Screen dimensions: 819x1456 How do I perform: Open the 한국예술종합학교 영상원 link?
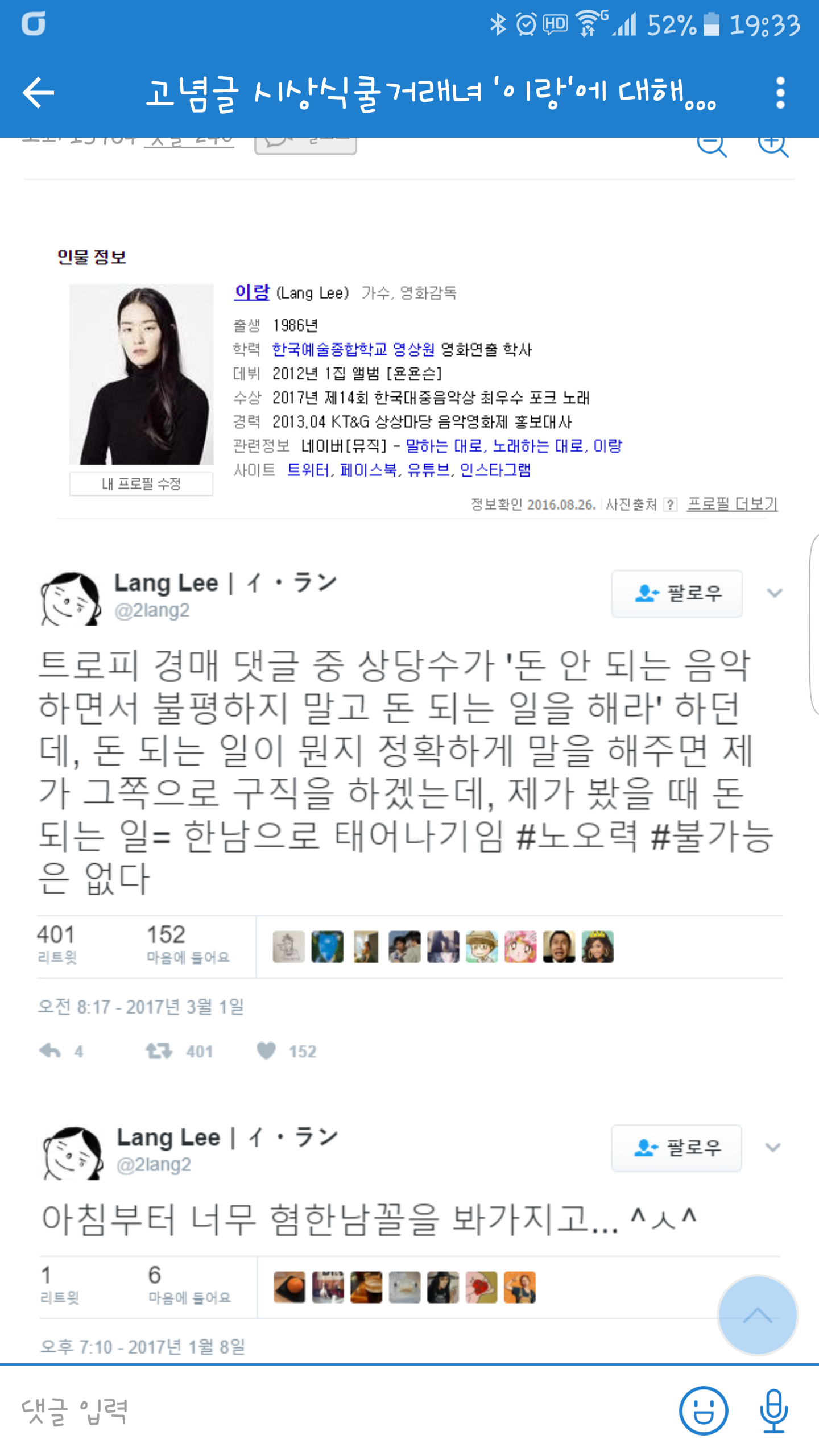point(353,349)
